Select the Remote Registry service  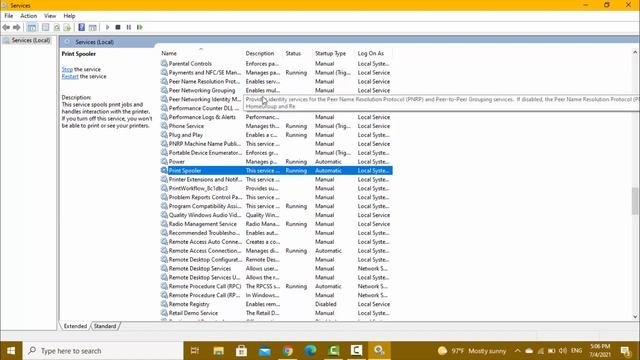click(276, 304)
